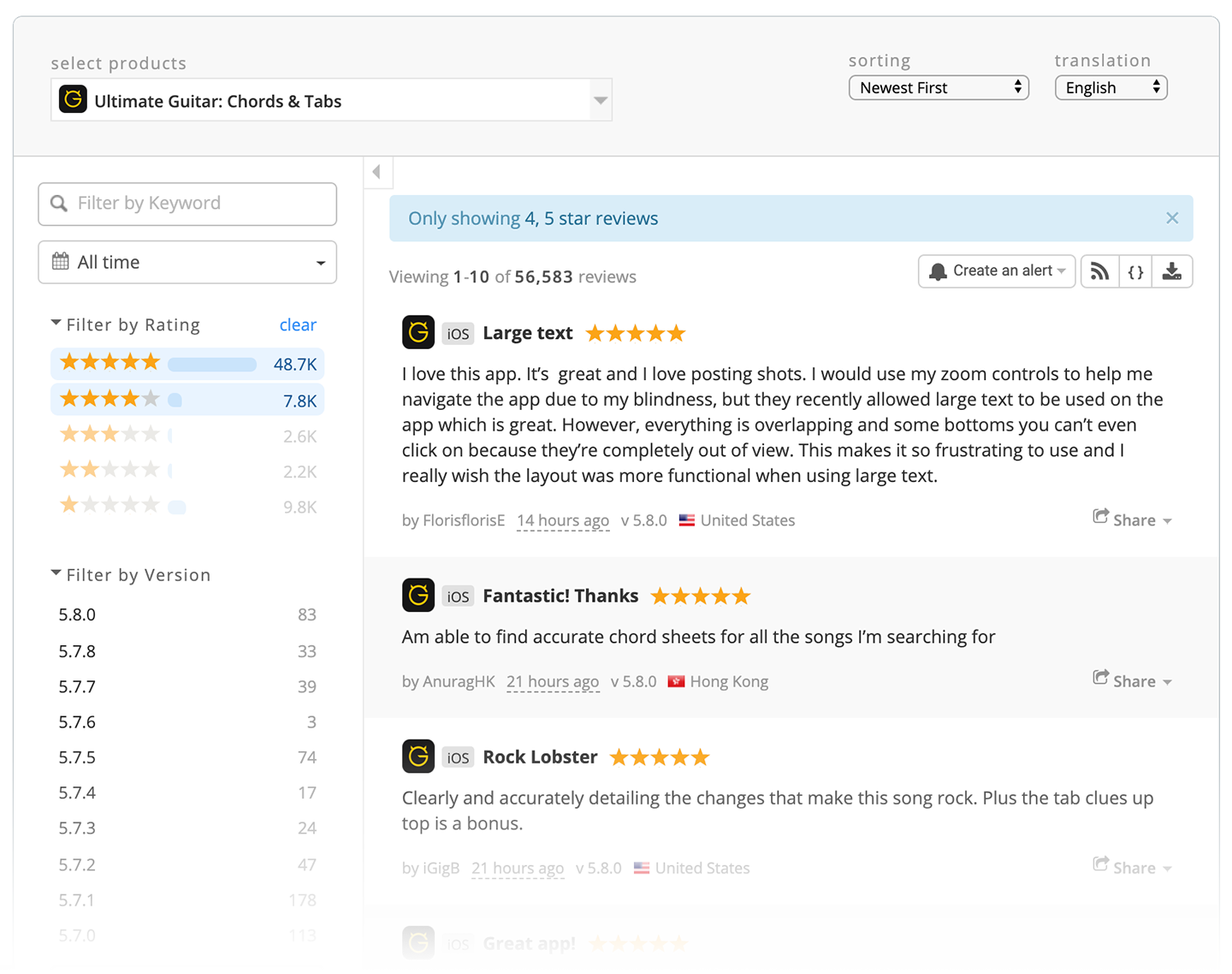Open the Newest First sorting dropdown
Screen dimensions: 1232x974
pos(938,87)
